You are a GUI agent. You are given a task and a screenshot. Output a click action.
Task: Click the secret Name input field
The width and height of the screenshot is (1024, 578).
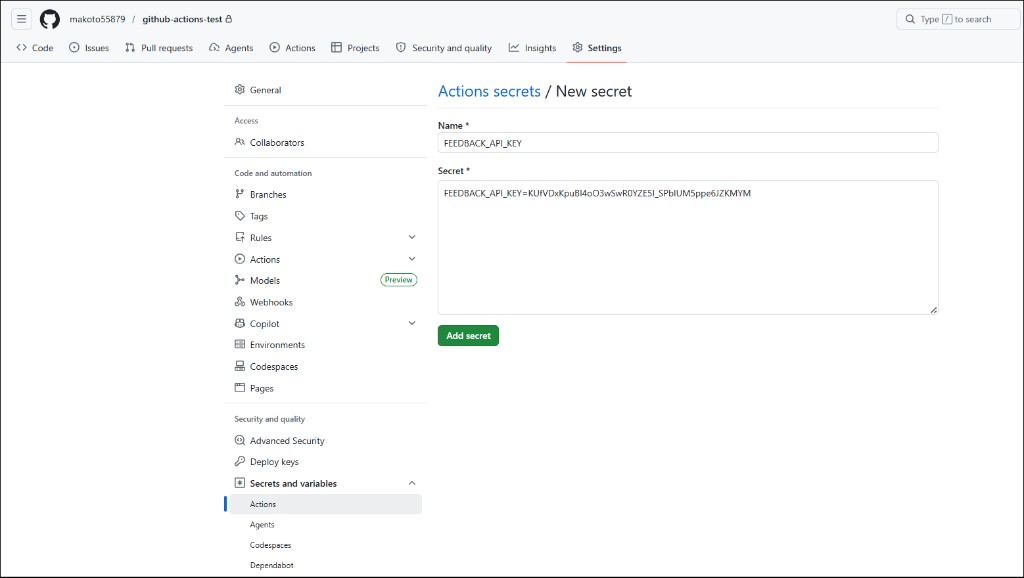click(x=688, y=143)
